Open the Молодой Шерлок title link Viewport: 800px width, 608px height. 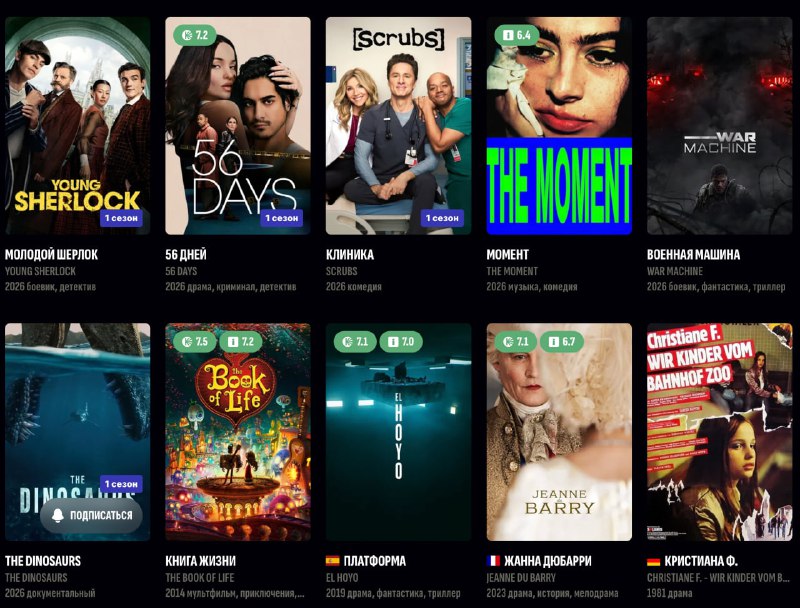(x=51, y=255)
